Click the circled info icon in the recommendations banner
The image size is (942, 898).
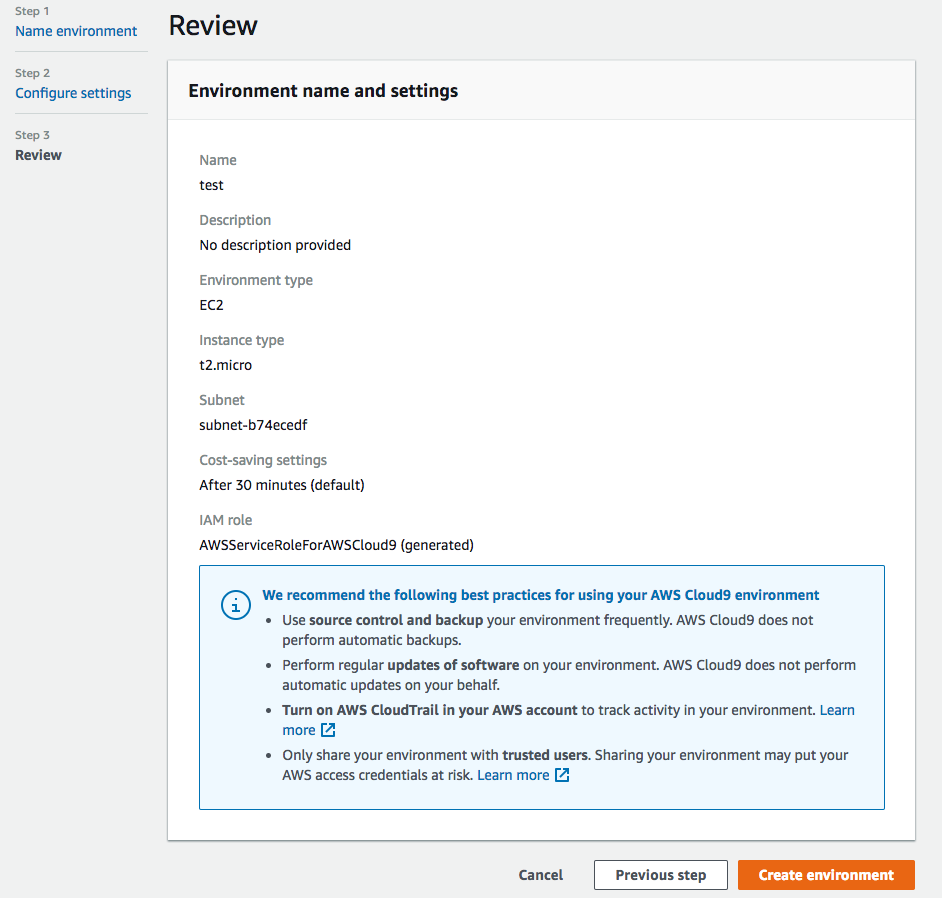pyautogui.click(x=235, y=605)
